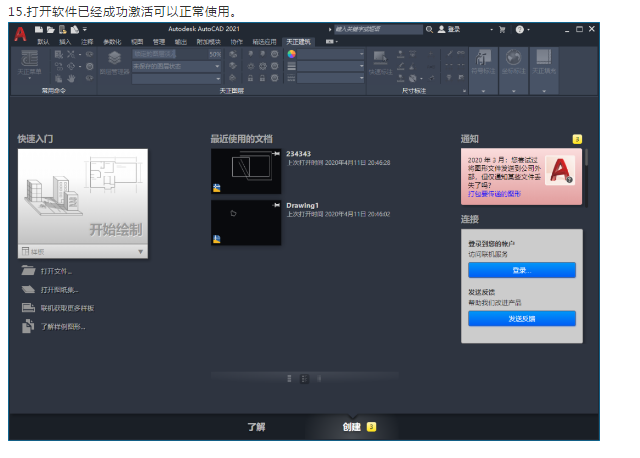
Task: Click the AutoCAD logo in the notification card
Action: (561, 170)
